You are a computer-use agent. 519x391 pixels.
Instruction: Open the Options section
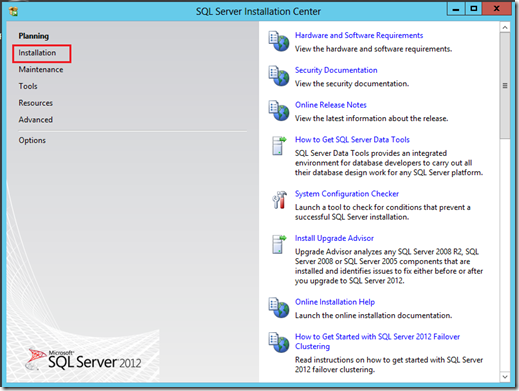click(x=32, y=140)
